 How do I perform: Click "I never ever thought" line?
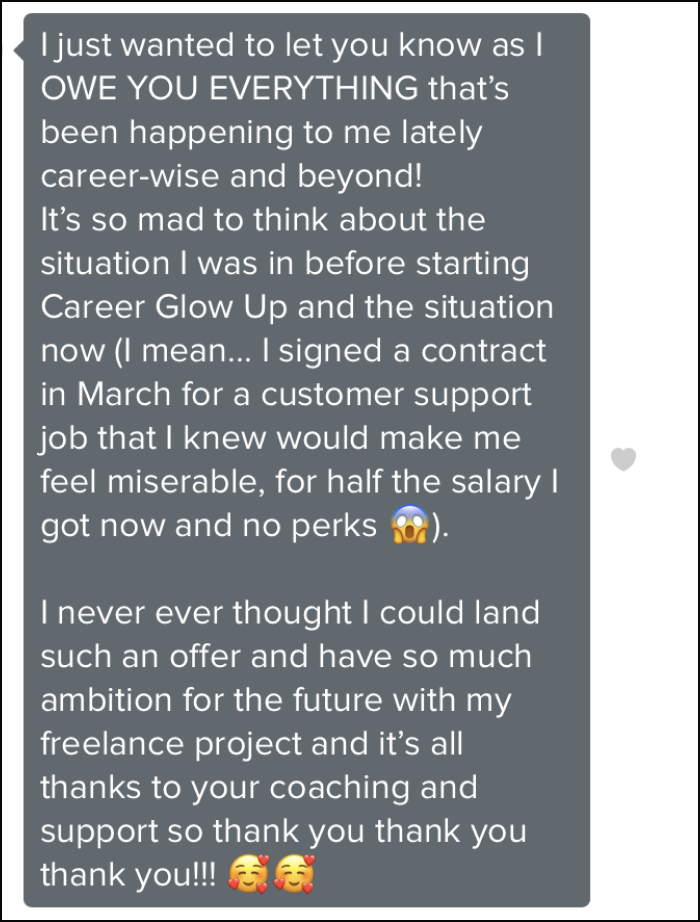[x=196, y=613]
